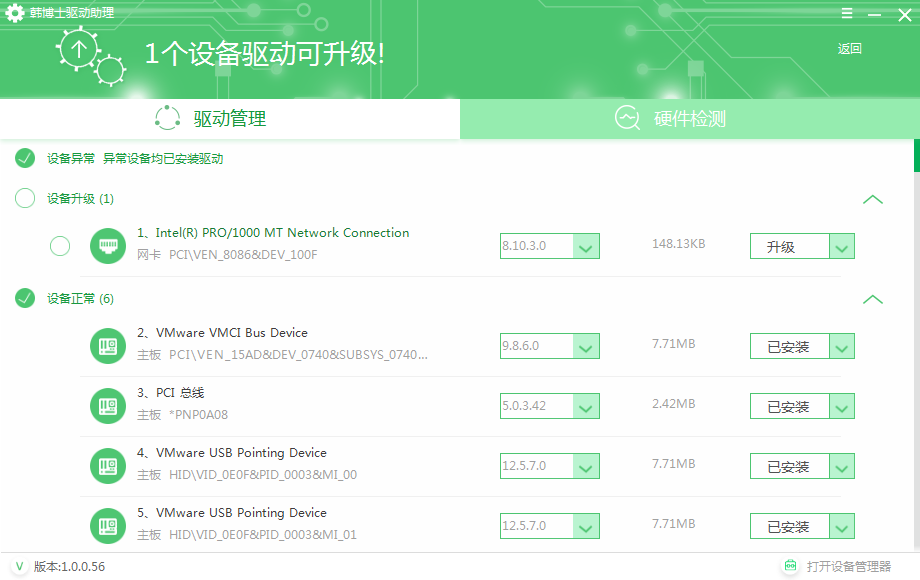The width and height of the screenshot is (920, 580).
Task: Click the 返回 link in header
Action: click(x=849, y=49)
